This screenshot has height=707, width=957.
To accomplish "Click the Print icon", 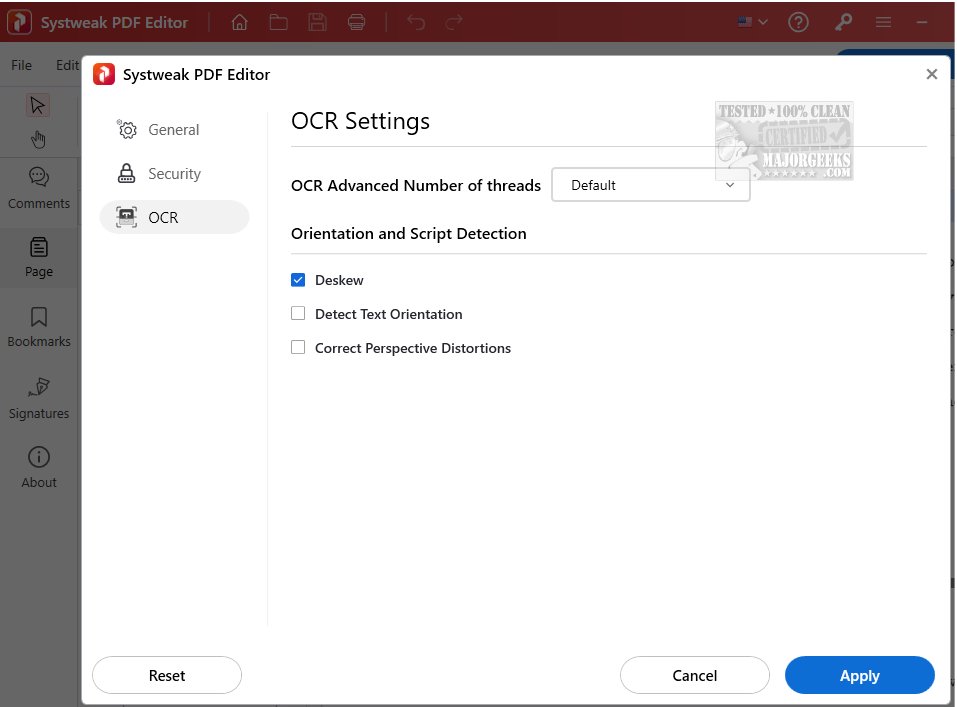I will [357, 23].
